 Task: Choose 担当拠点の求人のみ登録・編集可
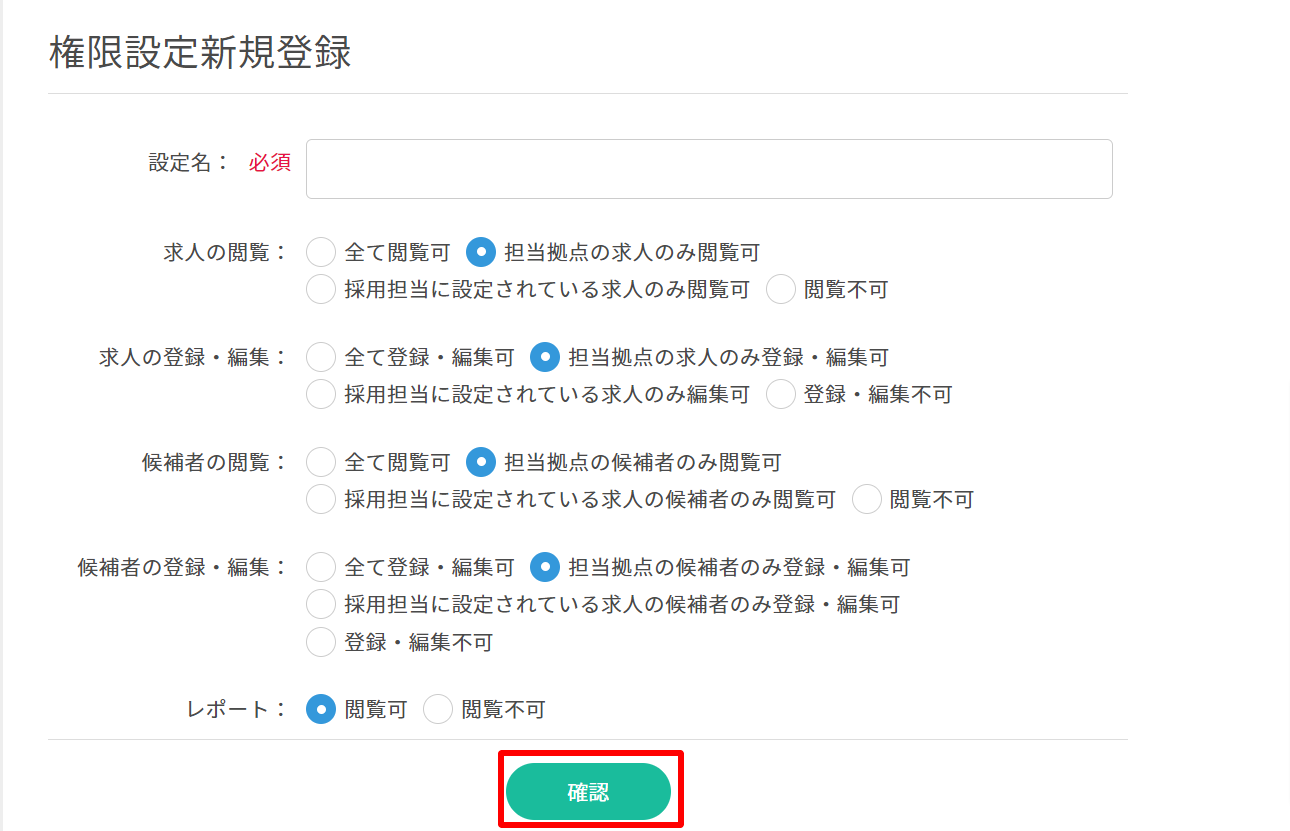pos(545,357)
